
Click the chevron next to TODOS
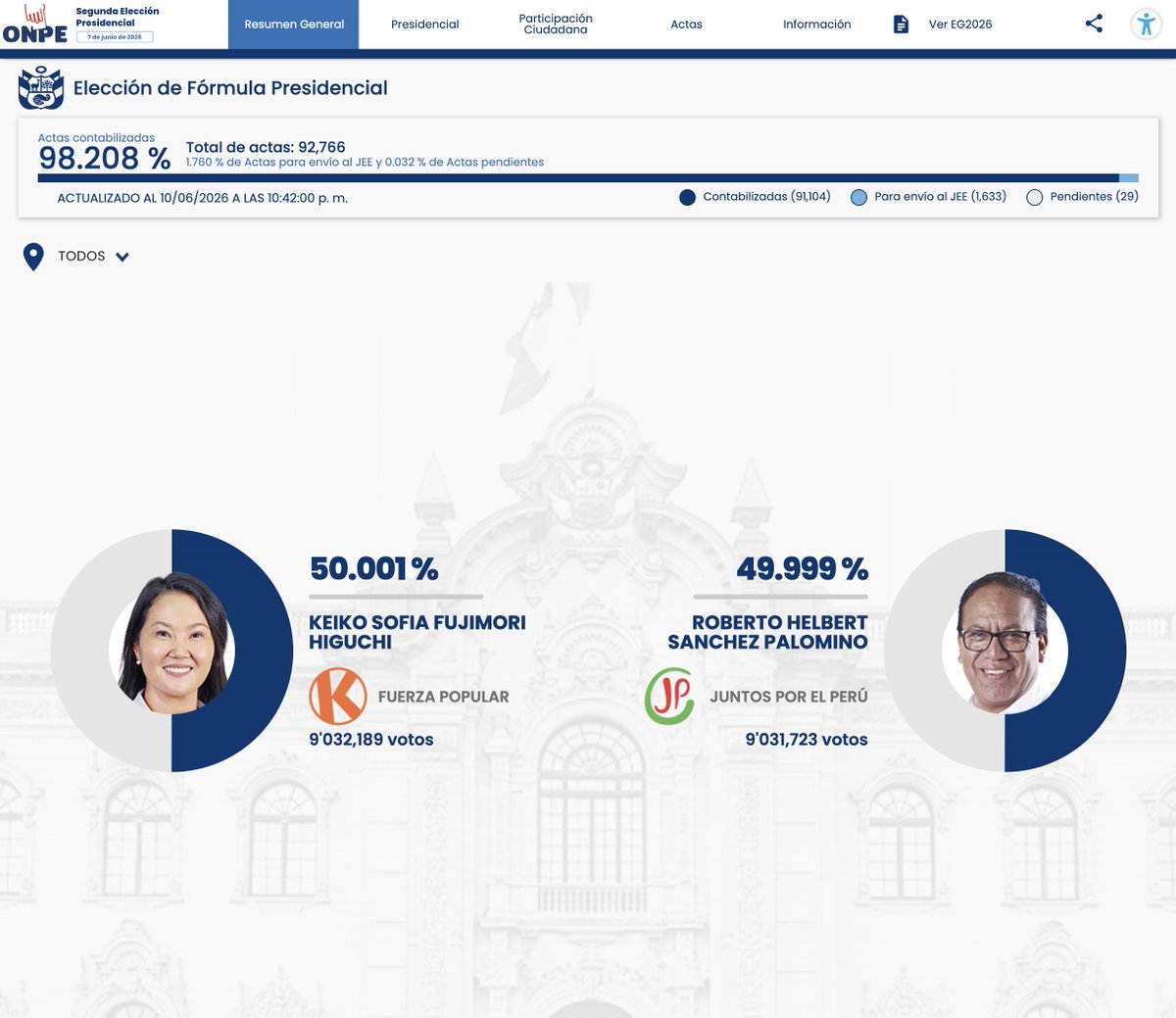pyautogui.click(x=122, y=257)
